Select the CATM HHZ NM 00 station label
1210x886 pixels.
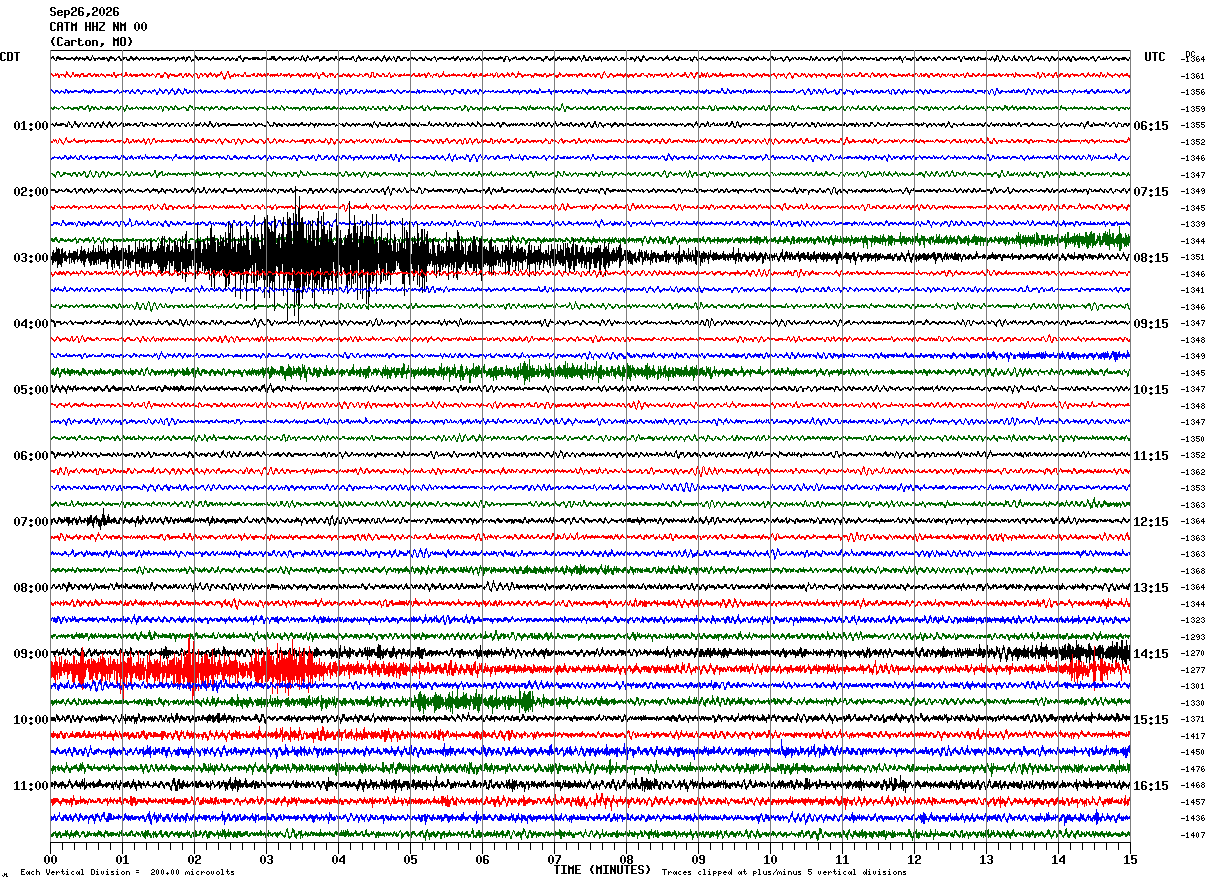pyautogui.click(x=98, y=27)
